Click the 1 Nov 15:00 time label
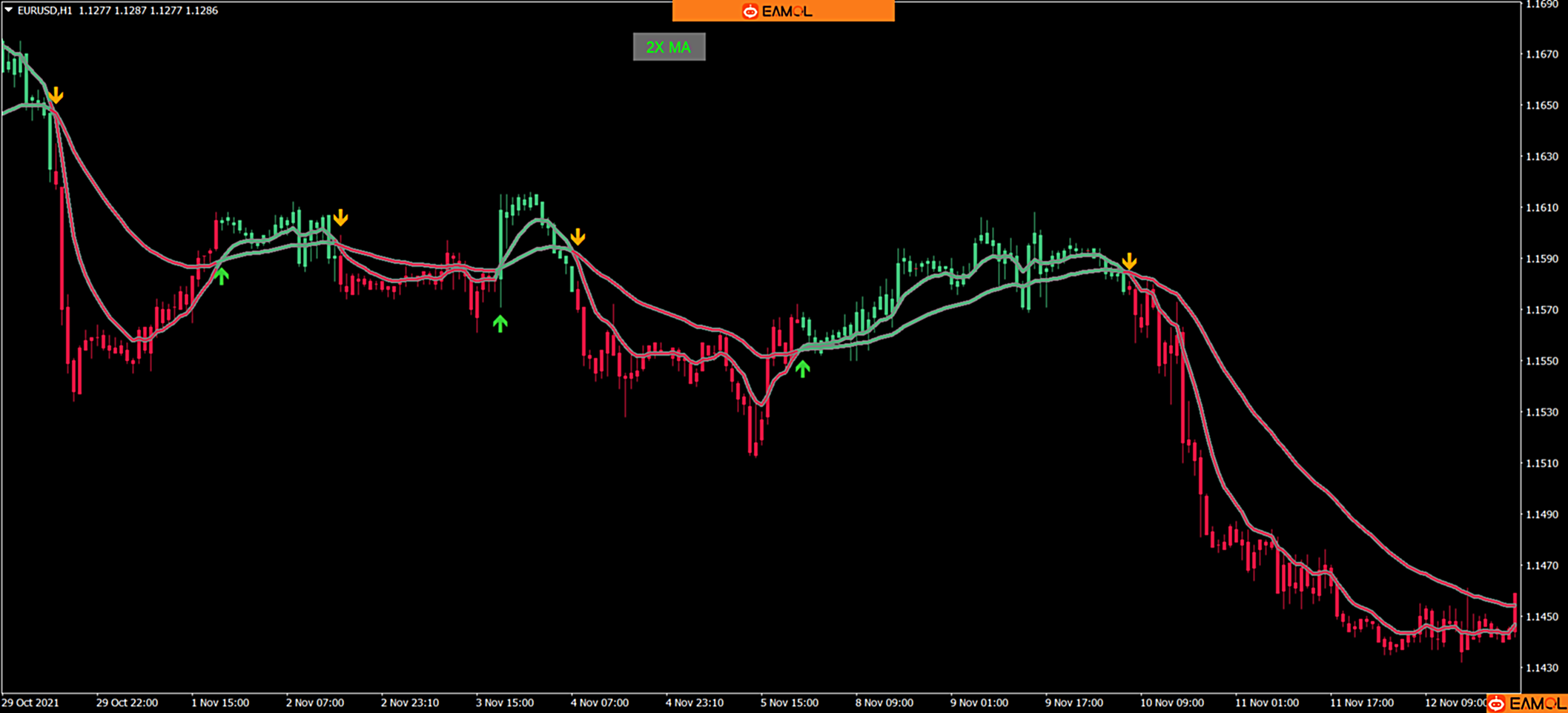 pos(220,703)
